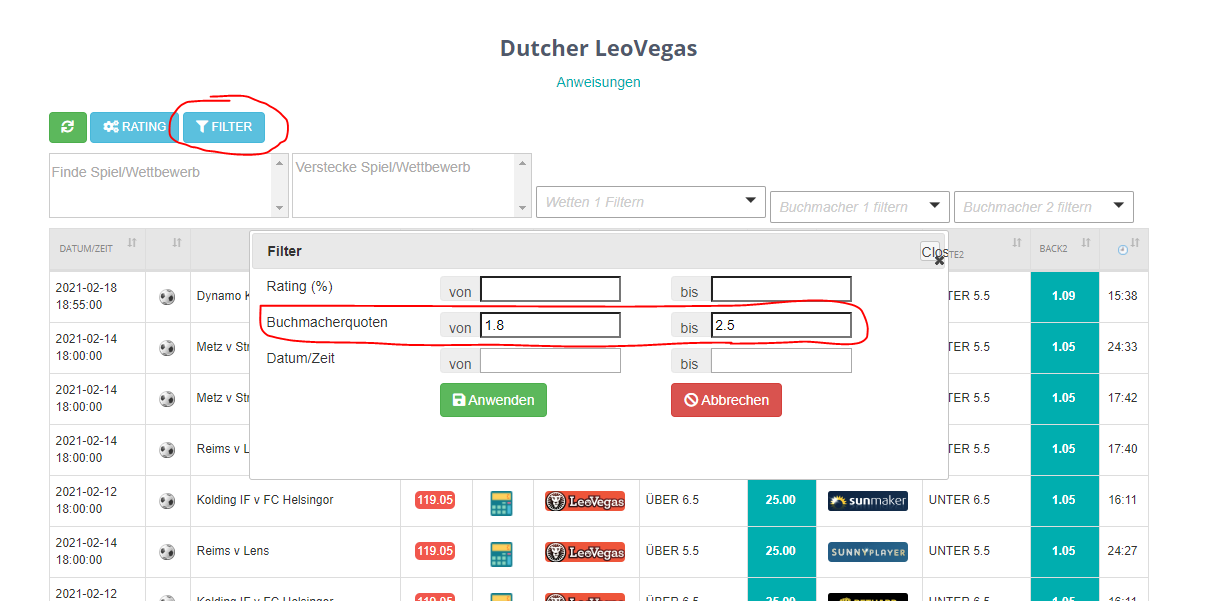Click the SunnyPlayer bookmaker logo
Viewport: 1231px width, 601px height.
[867, 551]
